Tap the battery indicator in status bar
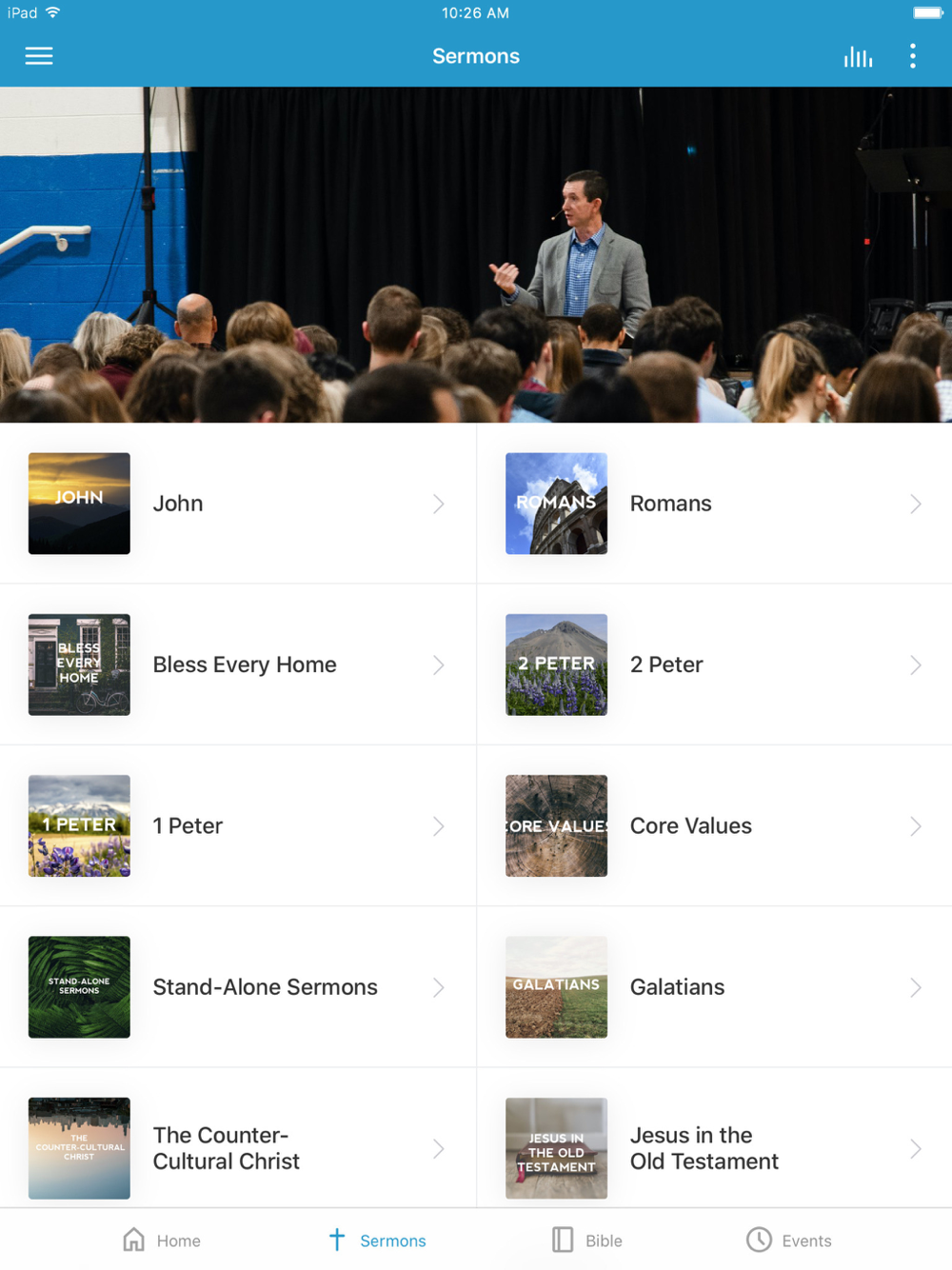This screenshot has width=952, height=1270. click(928, 13)
